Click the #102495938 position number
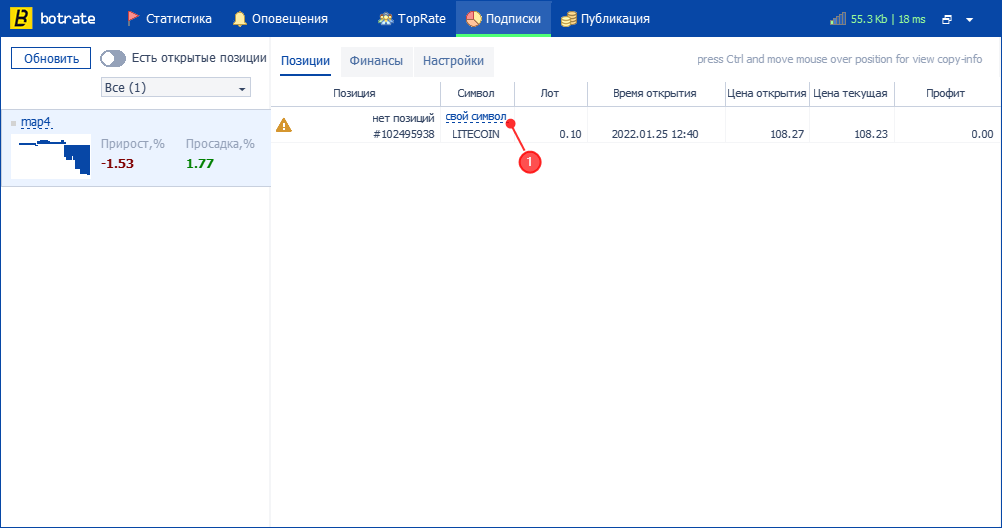This screenshot has width=1002, height=528. [404, 134]
